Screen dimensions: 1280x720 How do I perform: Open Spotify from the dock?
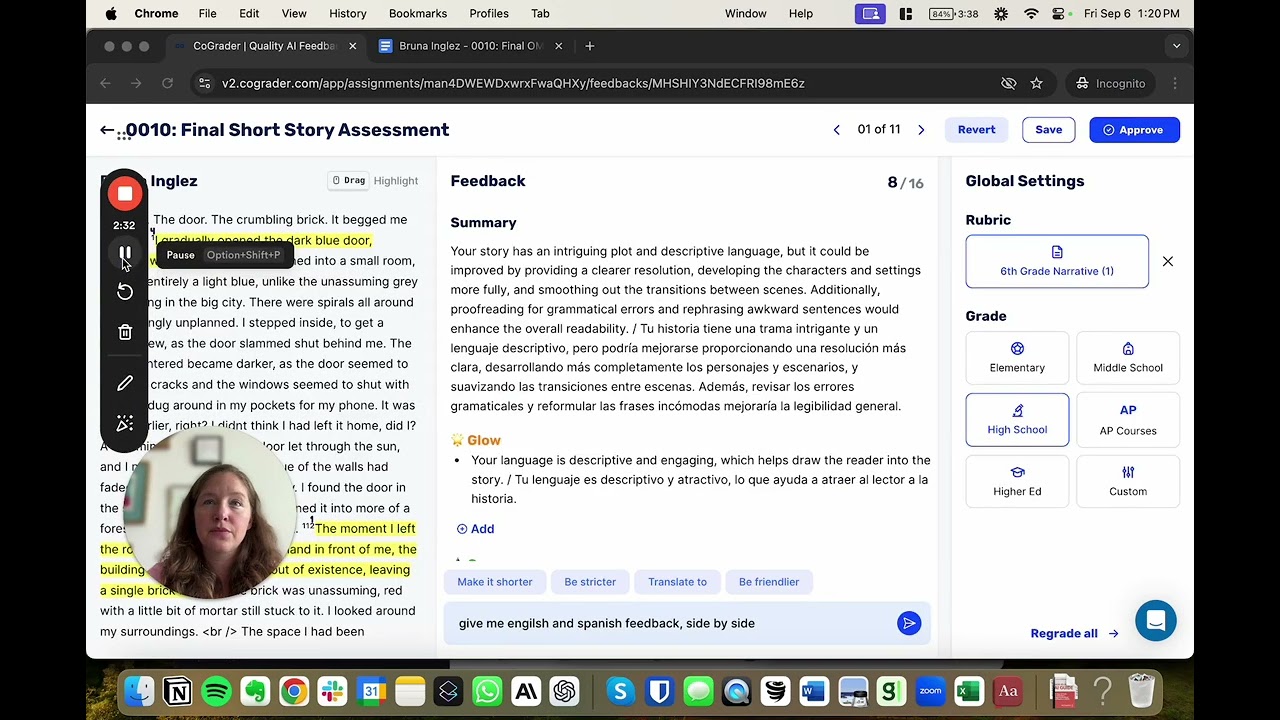click(216, 691)
